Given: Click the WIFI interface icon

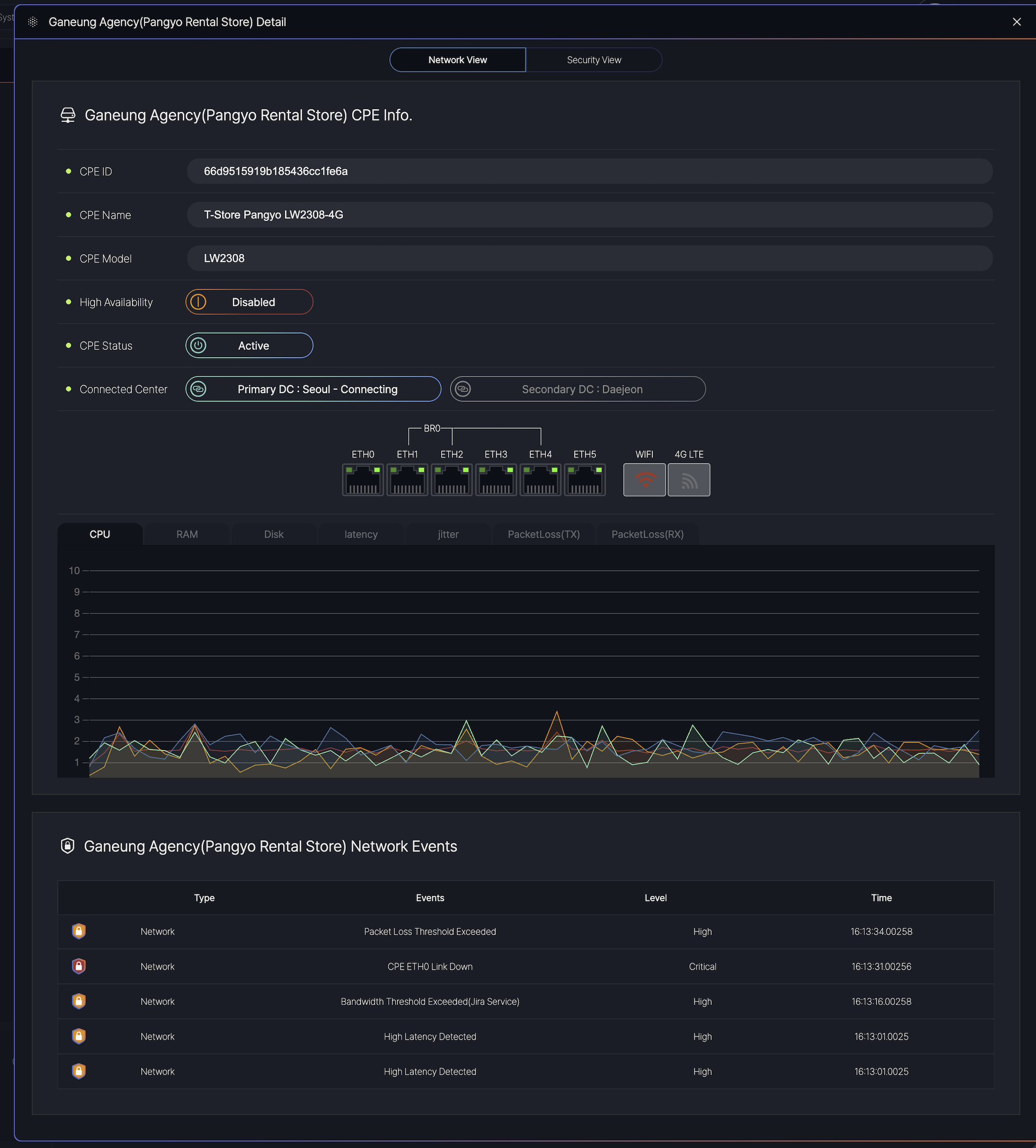Looking at the screenshot, I should tap(644, 479).
